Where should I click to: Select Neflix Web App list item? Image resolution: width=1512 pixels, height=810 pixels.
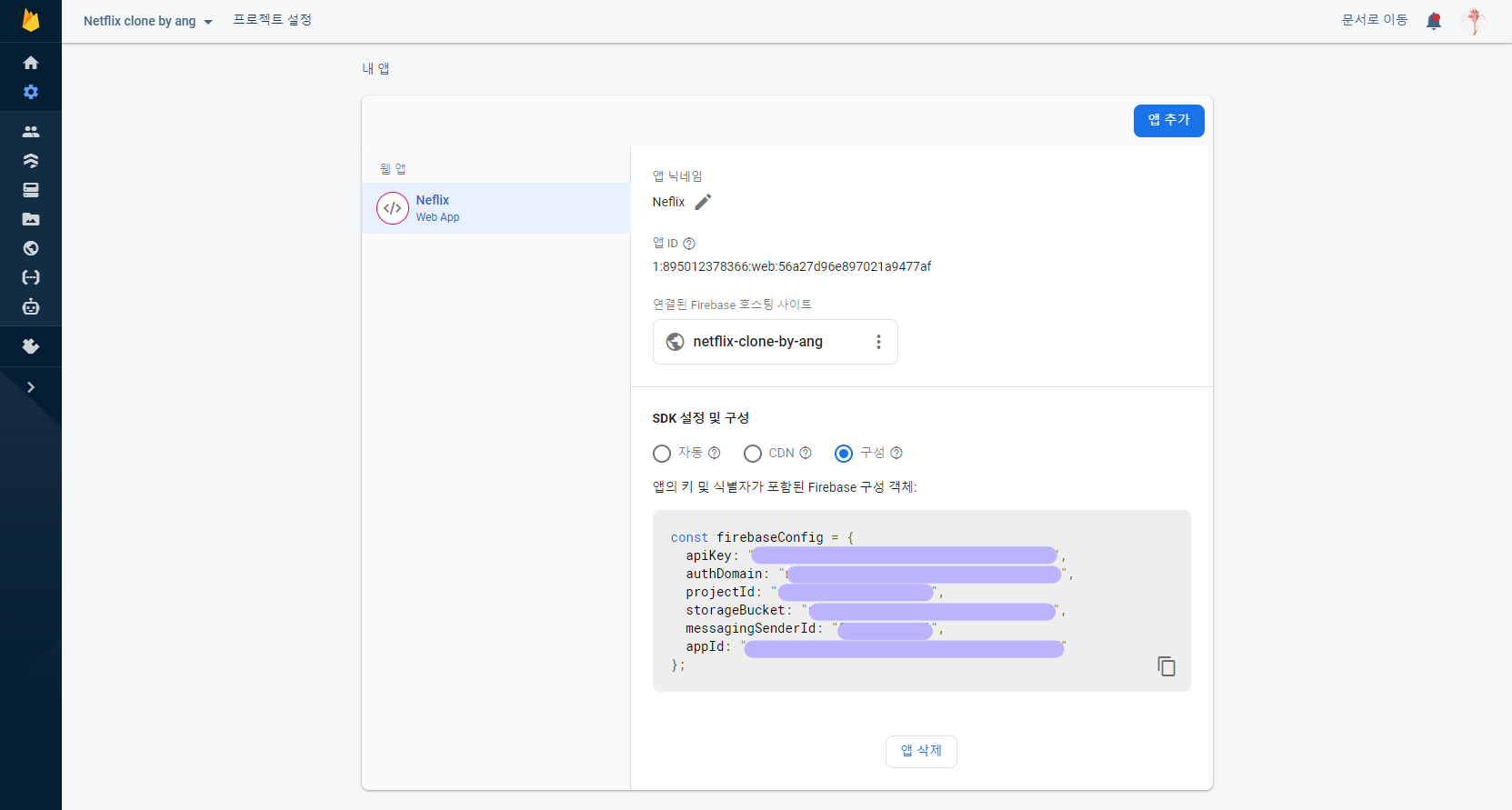pos(496,208)
